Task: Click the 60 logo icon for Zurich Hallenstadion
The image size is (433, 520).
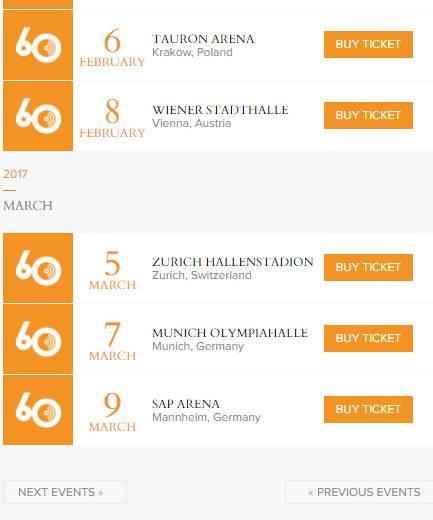Action: point(38,268)
